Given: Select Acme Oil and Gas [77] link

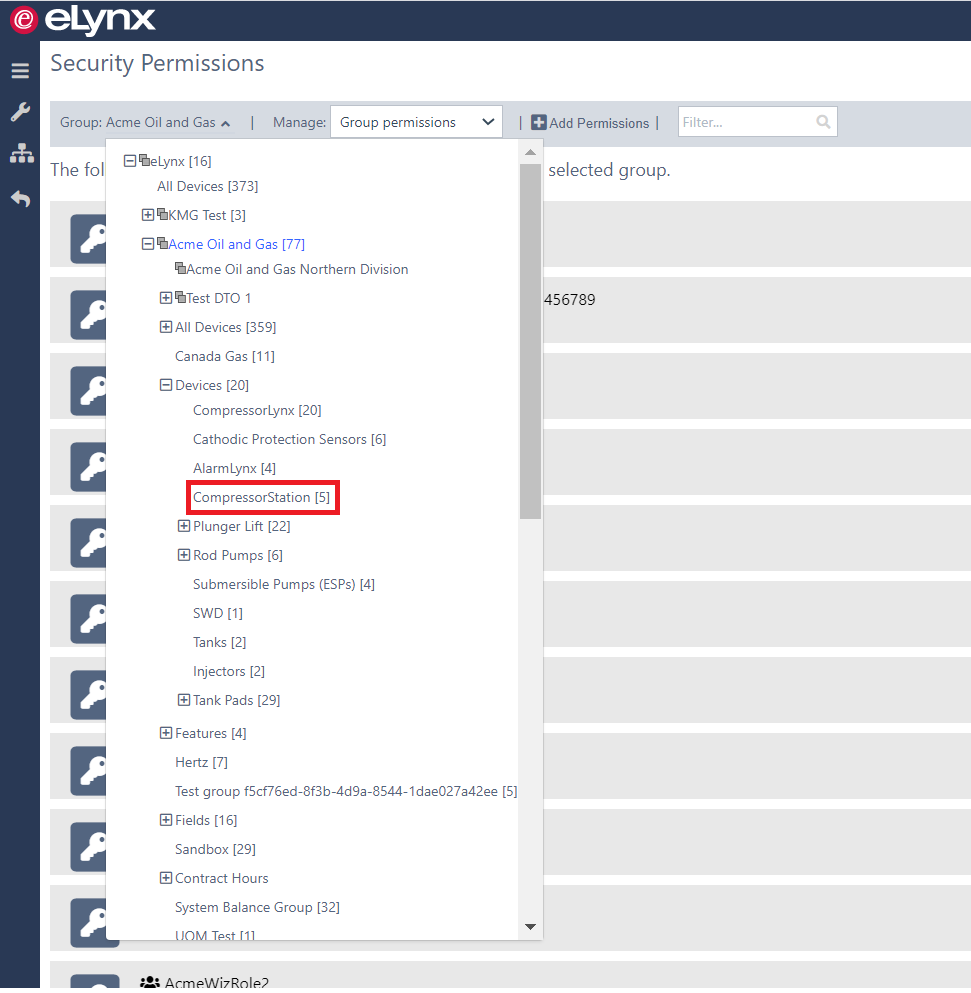Looking at the screenshot, I should [x=236, y=244].
